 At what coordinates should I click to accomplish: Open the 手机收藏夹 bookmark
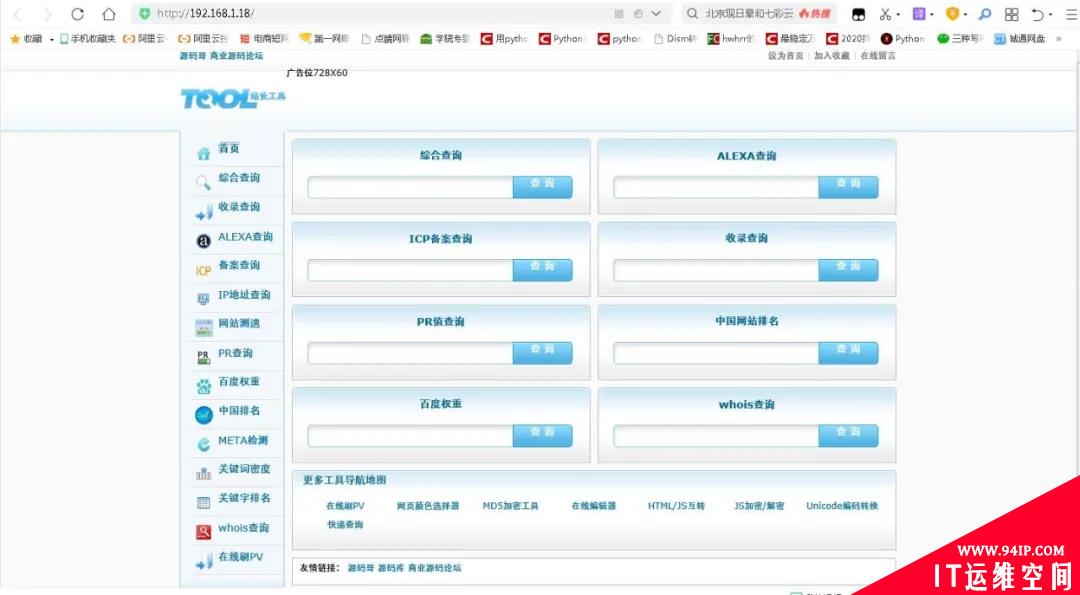87,39
